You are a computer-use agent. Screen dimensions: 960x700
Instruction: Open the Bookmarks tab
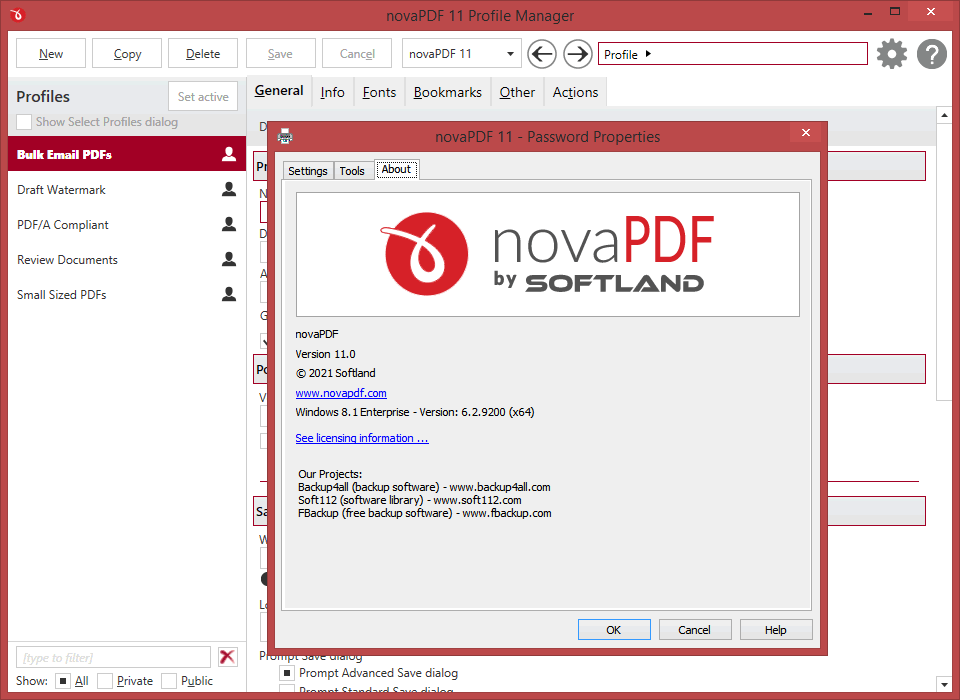click(x=448, y=92)
